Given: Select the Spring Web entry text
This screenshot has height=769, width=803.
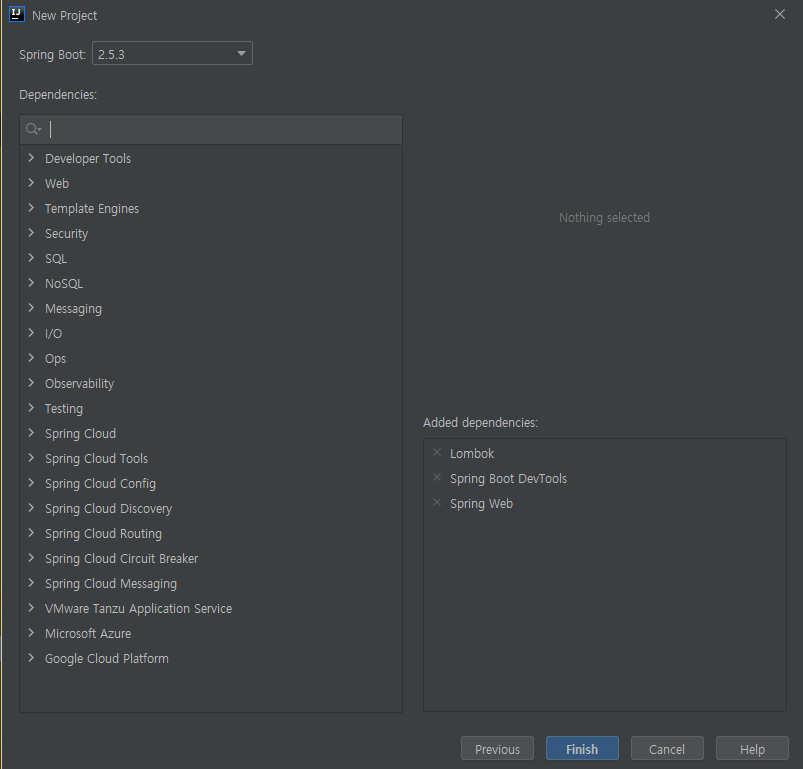Looking at the screenshot, I should 481,504.
